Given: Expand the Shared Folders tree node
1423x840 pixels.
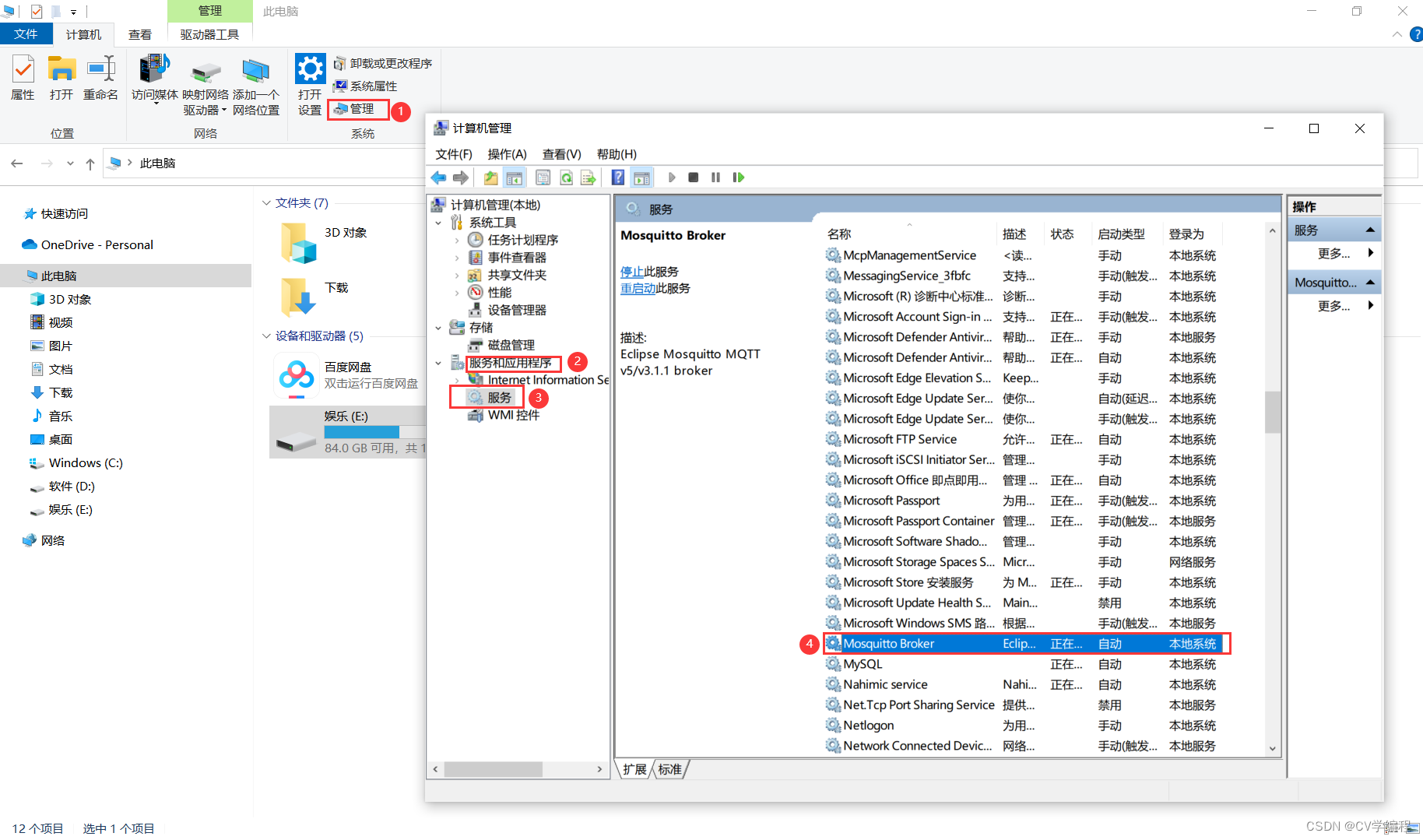Looking at the screenshot, I should click(457, 275).
